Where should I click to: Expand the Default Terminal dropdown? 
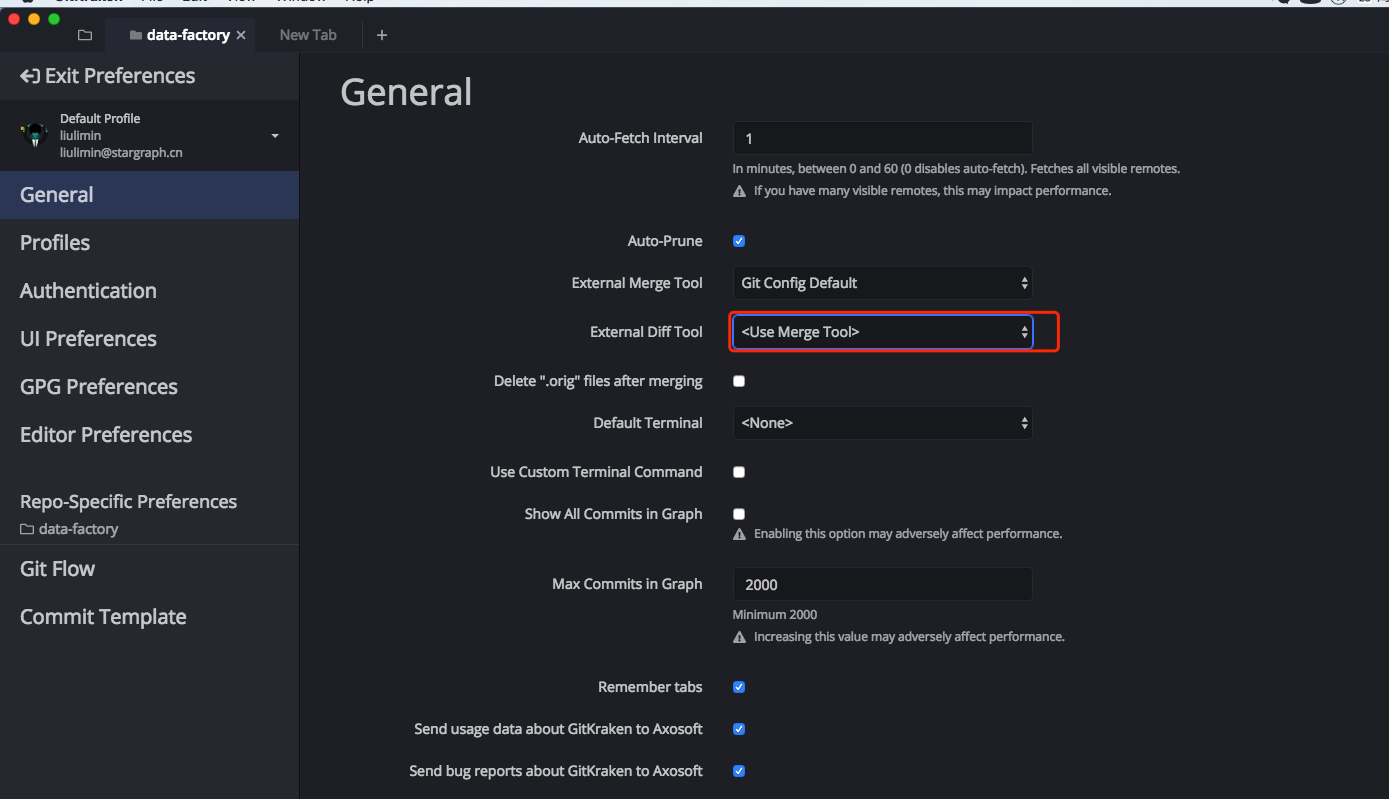tap(882, 423)
